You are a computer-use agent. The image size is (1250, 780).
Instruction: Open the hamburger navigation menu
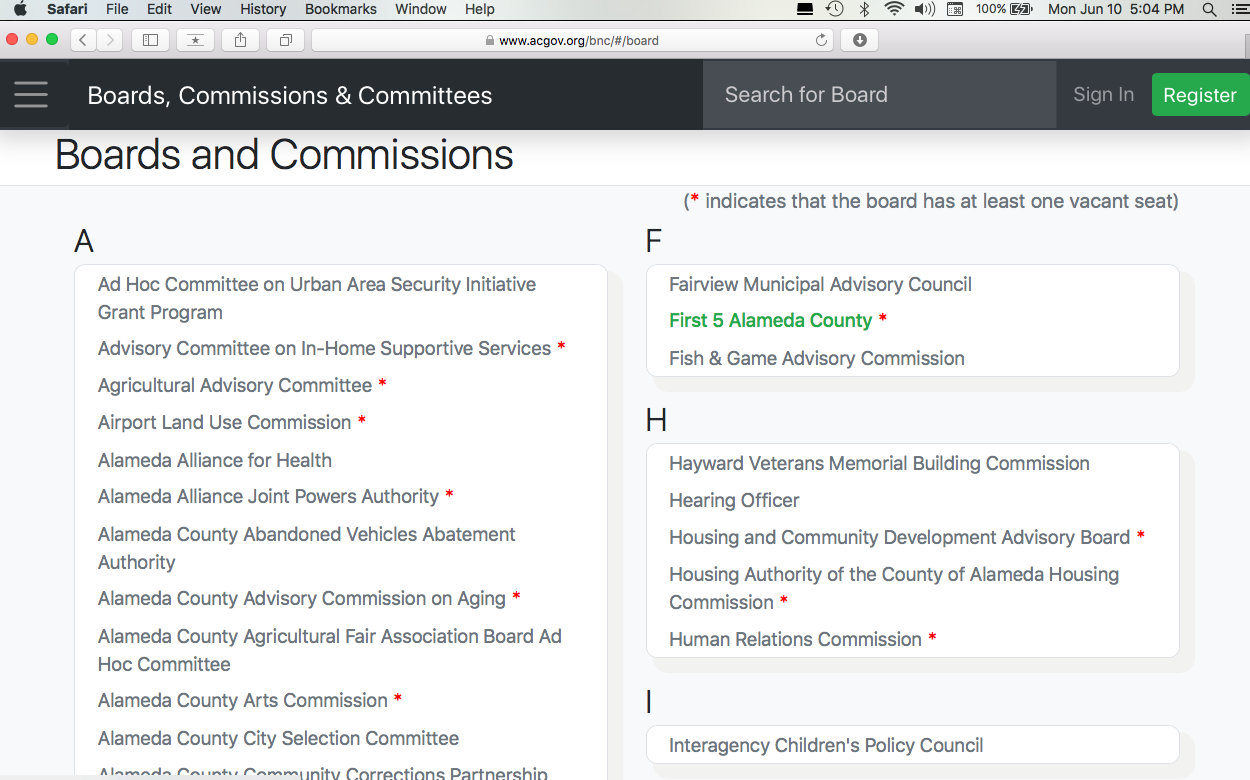[31, 94]
